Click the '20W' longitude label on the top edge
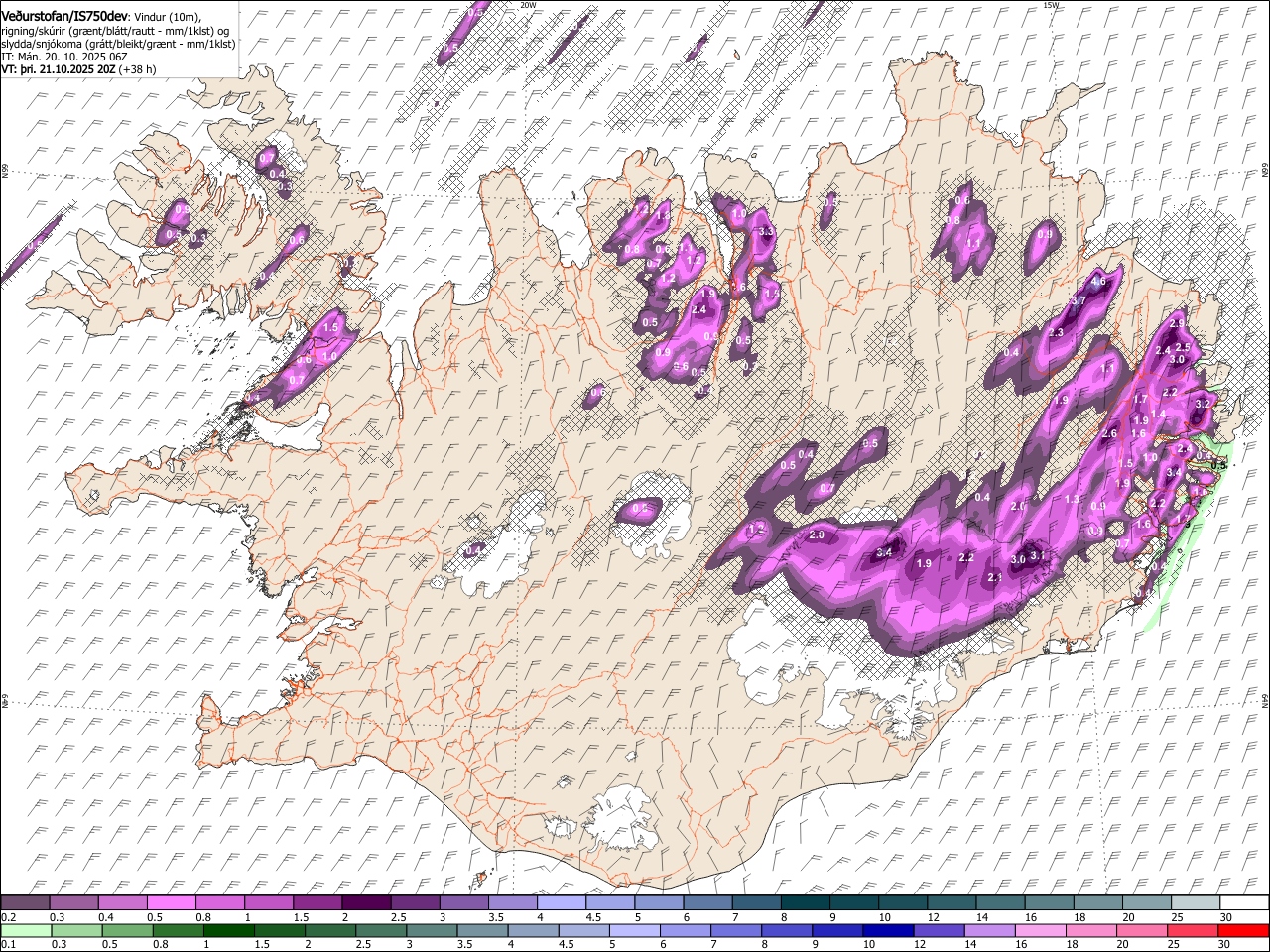The image size is (1270, 952). [x=528, y=5]
